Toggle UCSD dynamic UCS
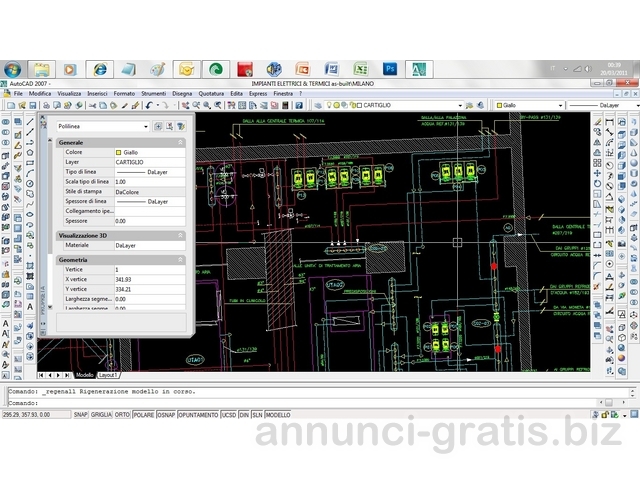Image resolution: width=640 pixels, height=480 pixels. pyautogui.click(x=229, y=415)
